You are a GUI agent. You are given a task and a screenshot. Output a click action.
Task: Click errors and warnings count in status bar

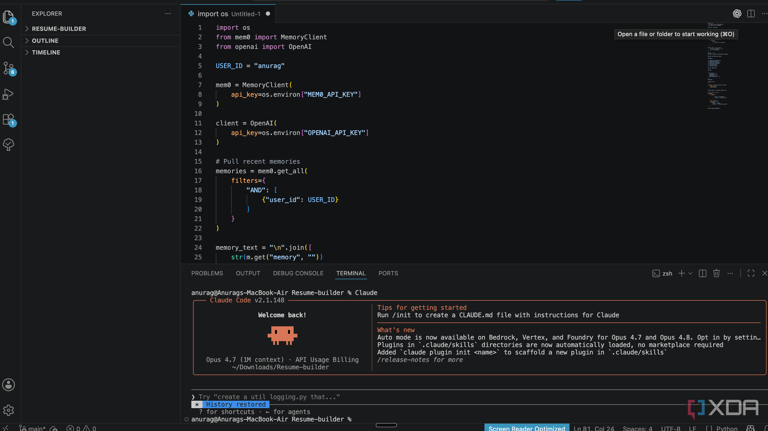coord(81,428)
